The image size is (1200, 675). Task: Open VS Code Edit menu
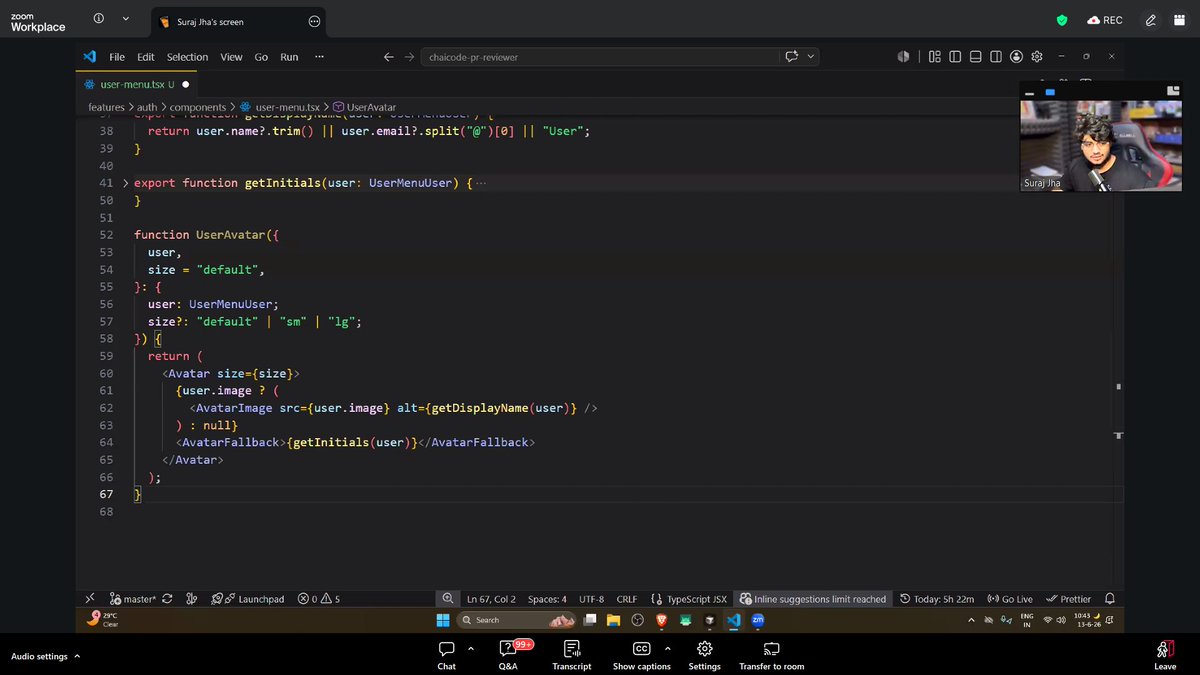point(146,57)
